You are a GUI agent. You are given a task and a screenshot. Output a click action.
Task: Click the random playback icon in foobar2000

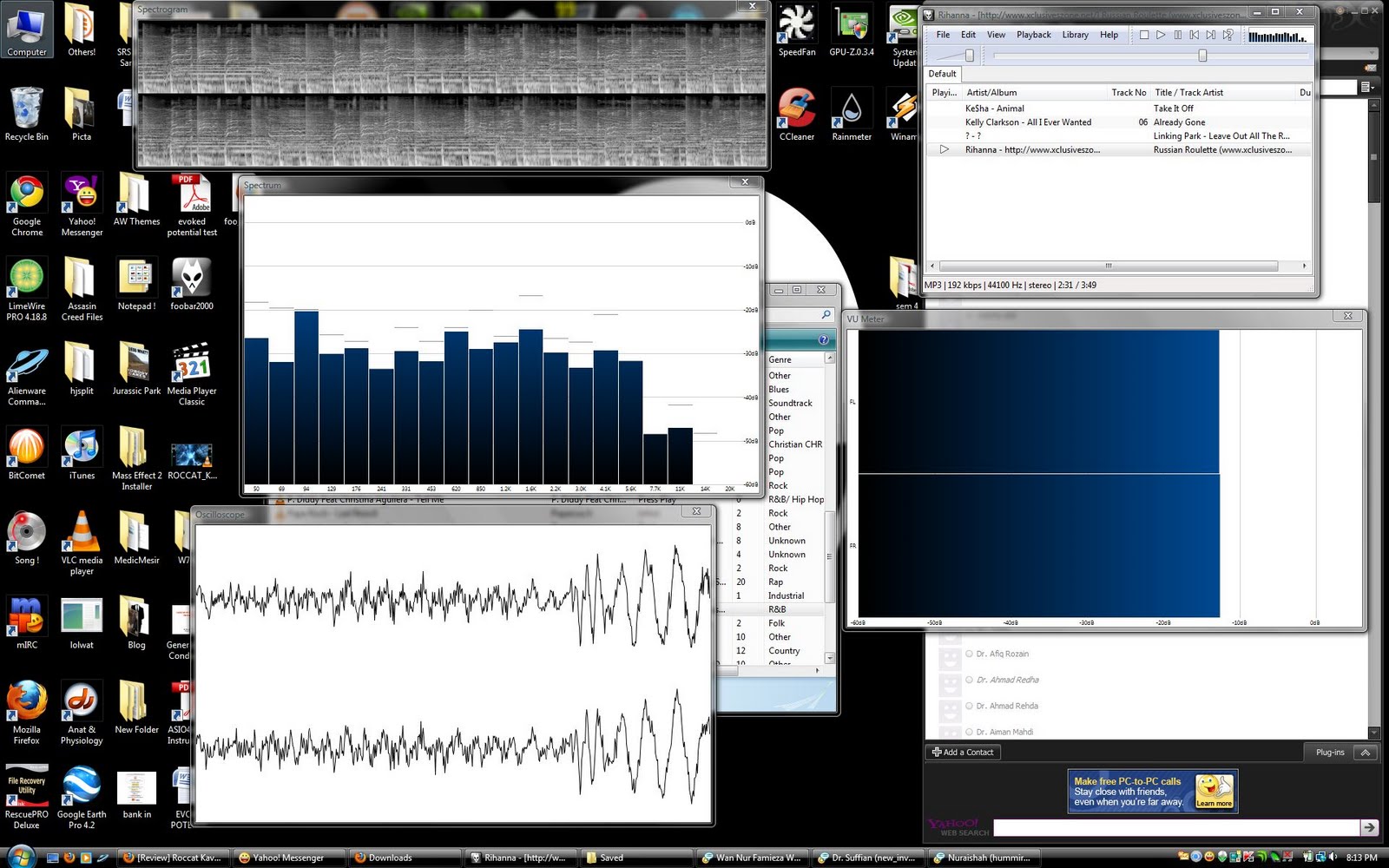point(1228,35)
